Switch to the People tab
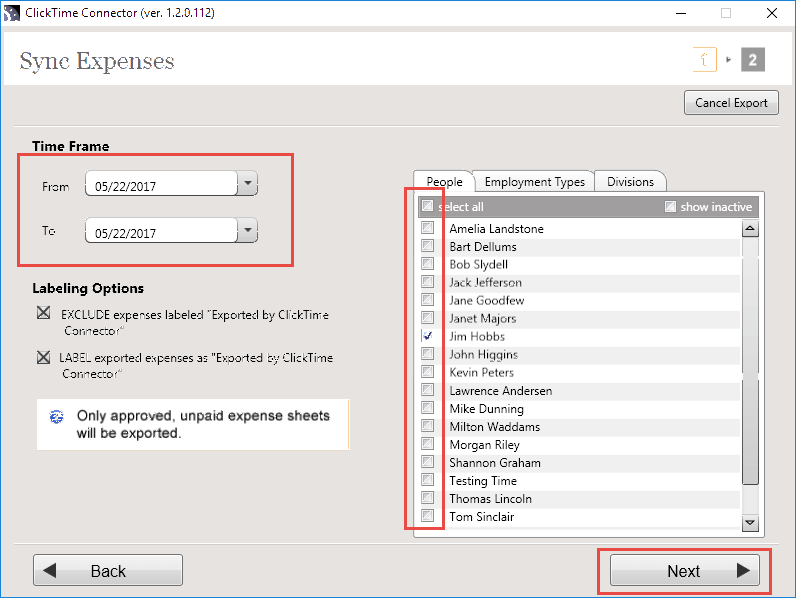 (x=444, y=182)
